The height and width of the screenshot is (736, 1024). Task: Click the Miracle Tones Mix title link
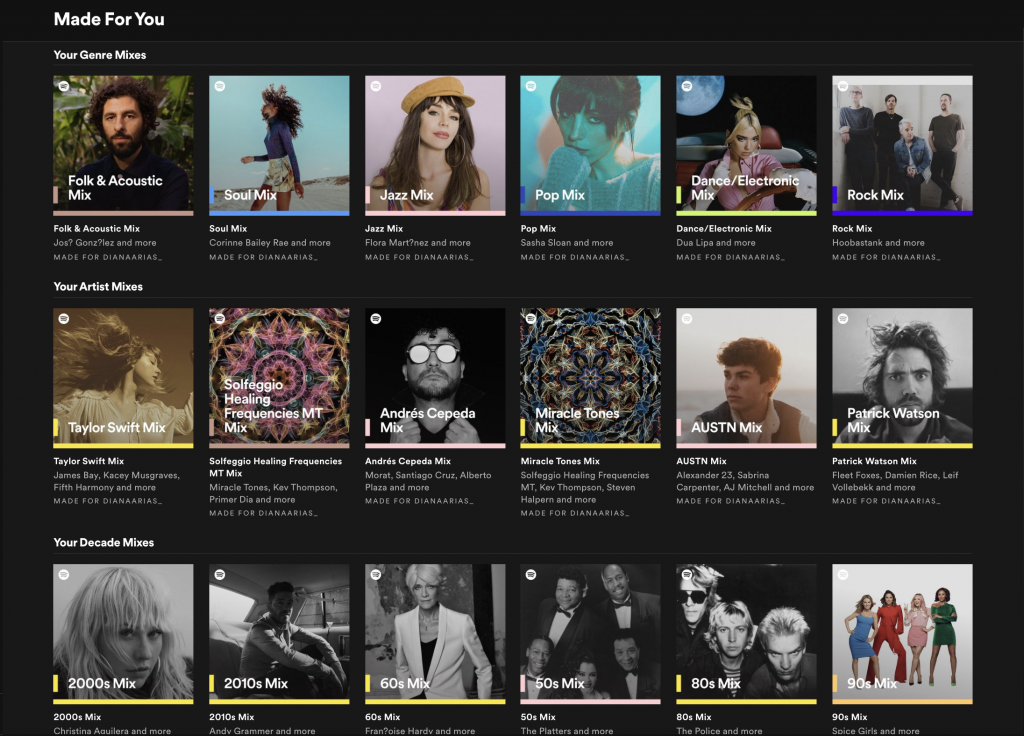click(560, 461)
